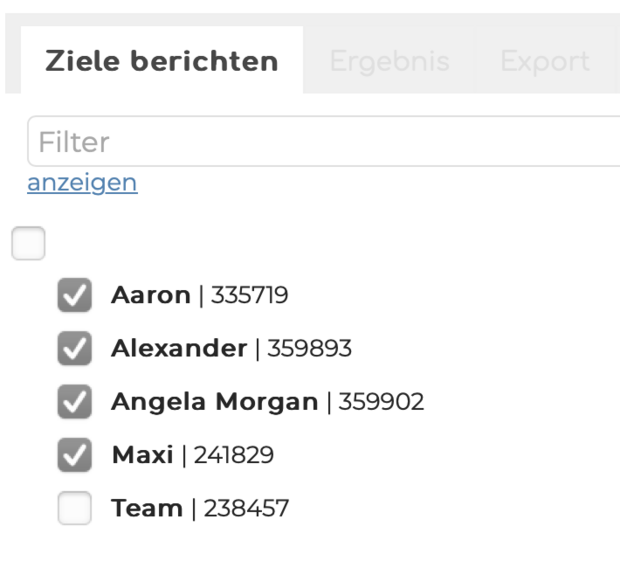620x561 pixels.
Task: Select the Alexander name label
Action: (x=178, y=348)
